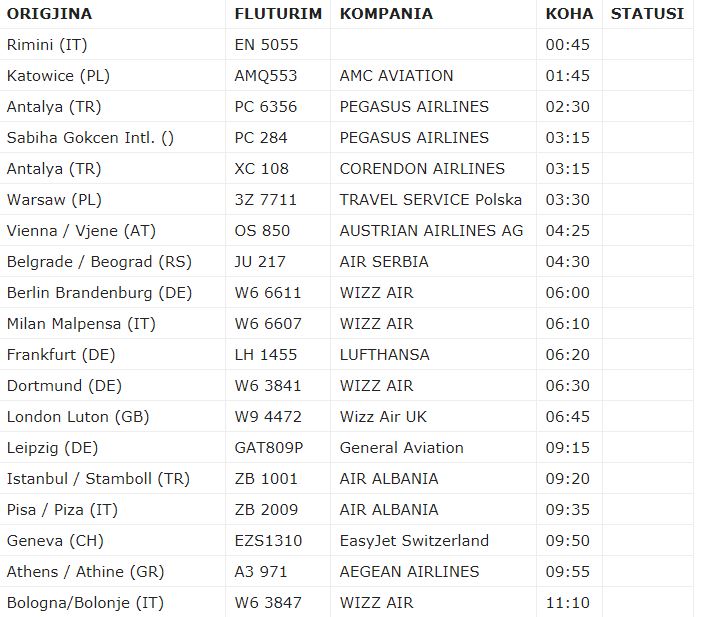Click the KOMPANIA column header
Image resolution: width=702 pixels, height=617 pixels.
point(386,13)
